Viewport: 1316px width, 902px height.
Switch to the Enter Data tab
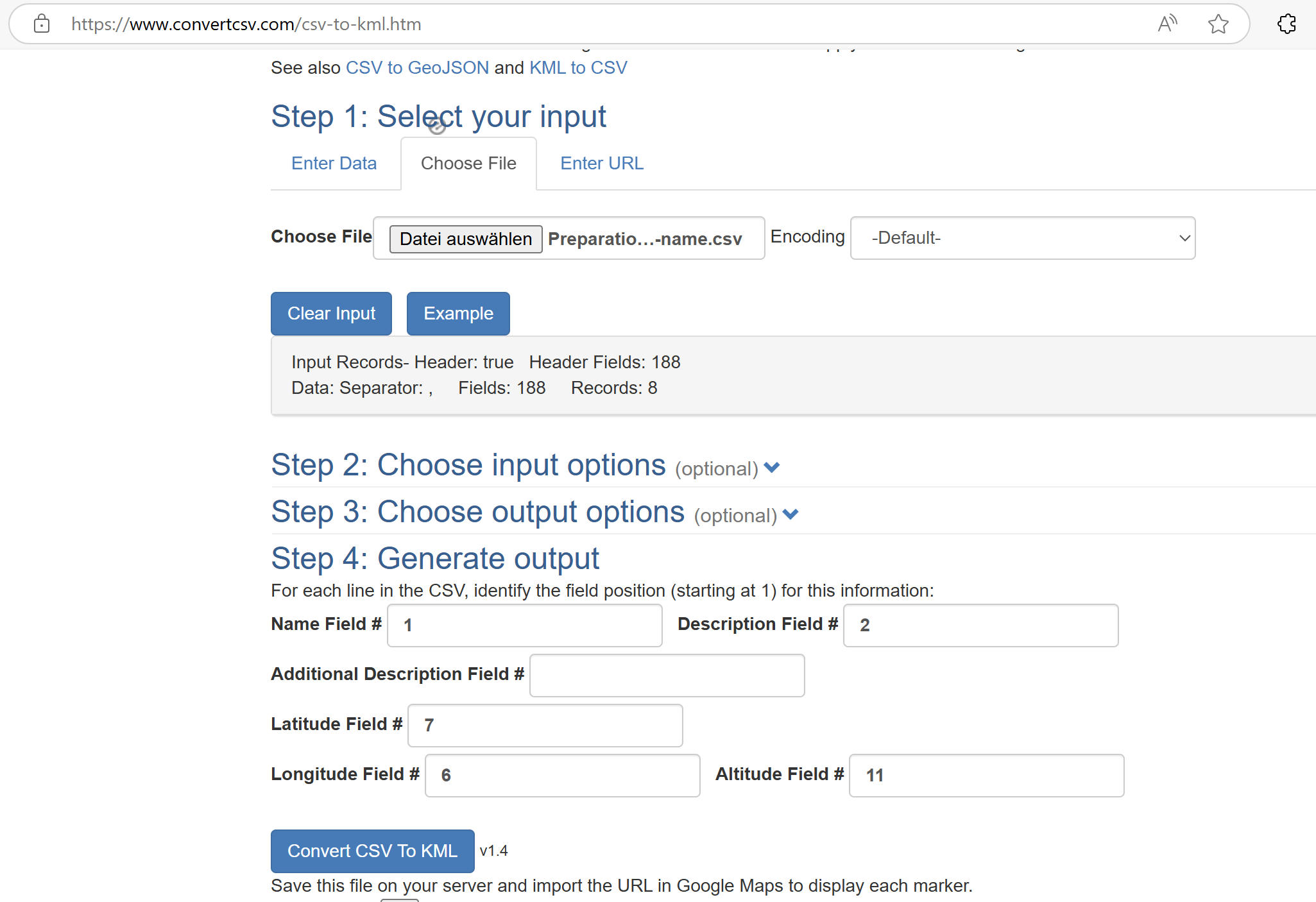click(334, 164)
